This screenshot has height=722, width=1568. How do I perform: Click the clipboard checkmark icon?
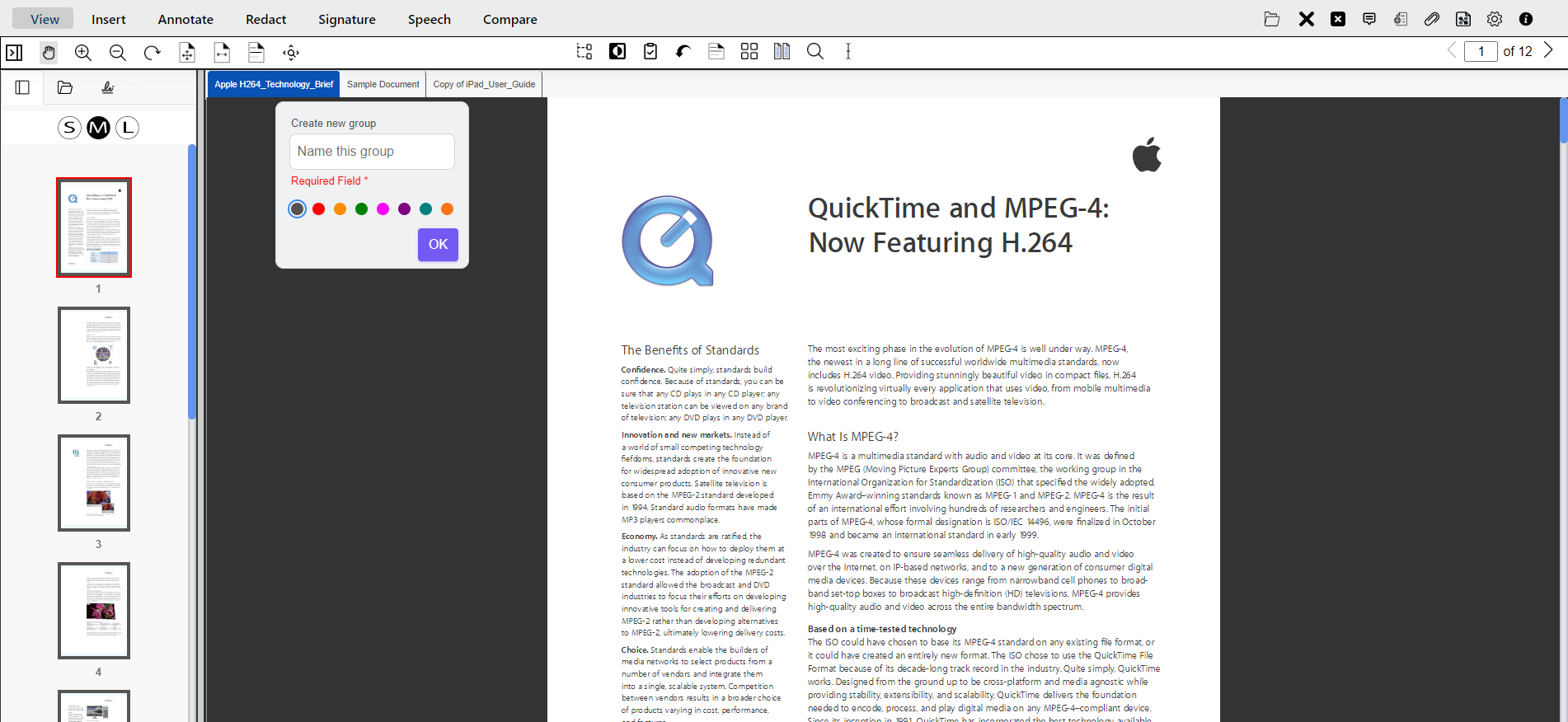pyautogui.click(x=650, y=51)
